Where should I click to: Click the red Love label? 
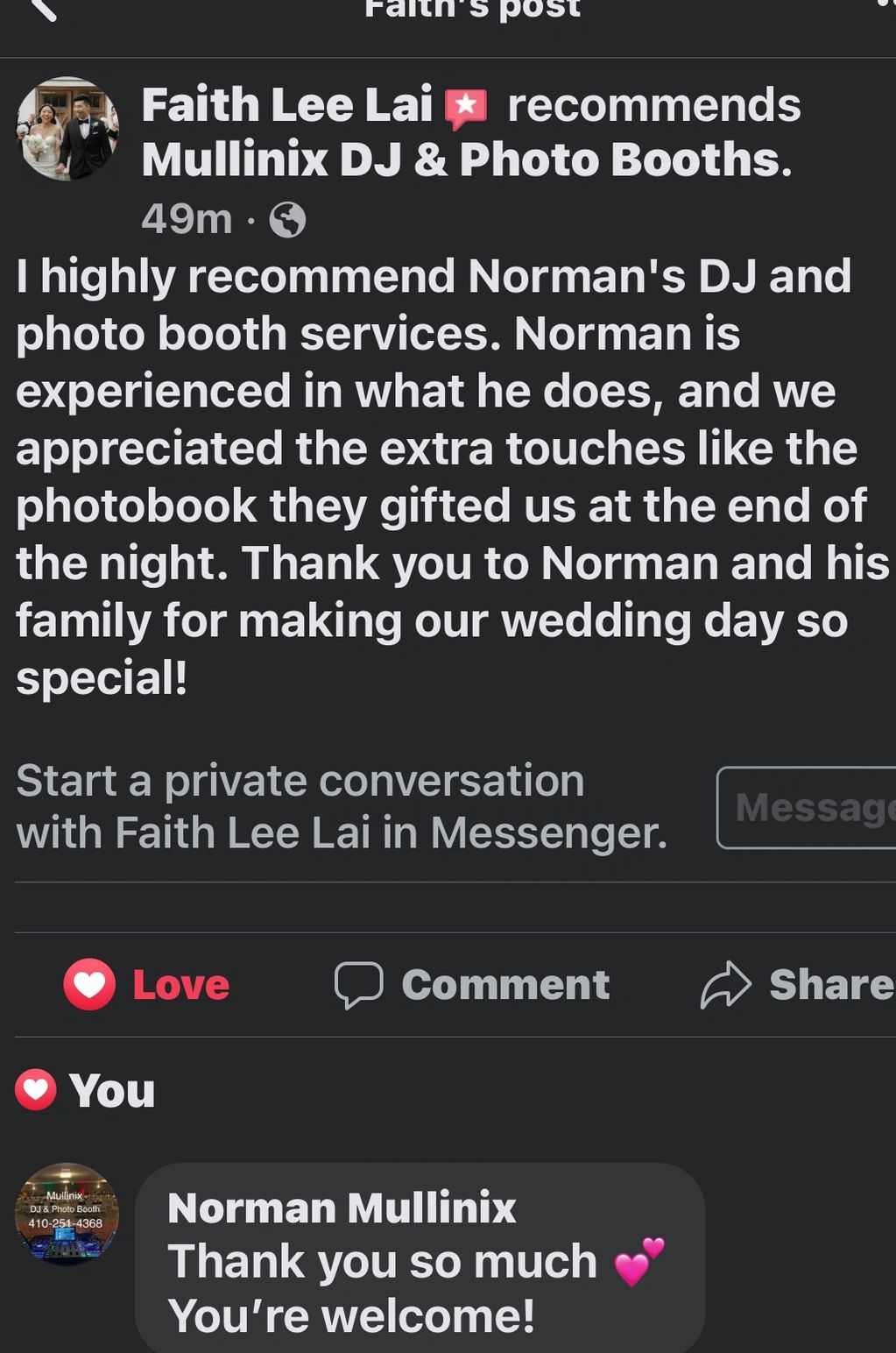(x=181, y=986)
